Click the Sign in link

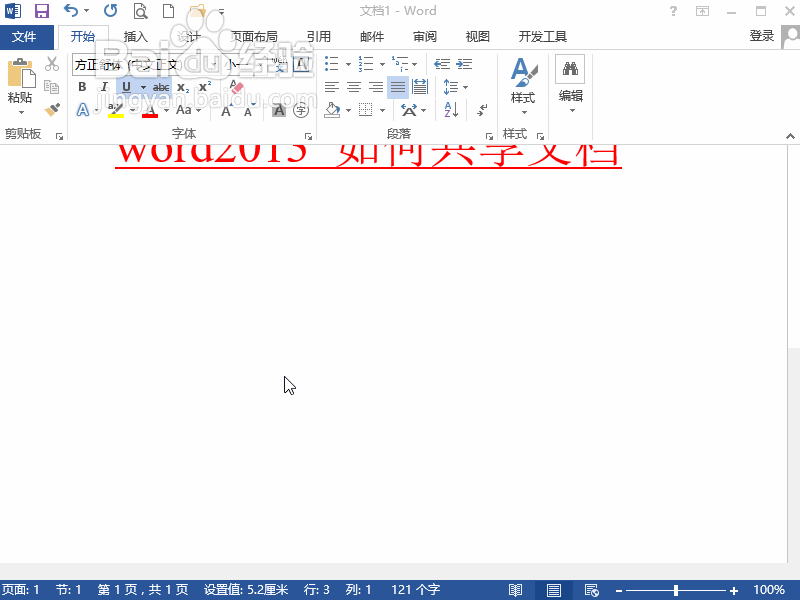point(762,36)
